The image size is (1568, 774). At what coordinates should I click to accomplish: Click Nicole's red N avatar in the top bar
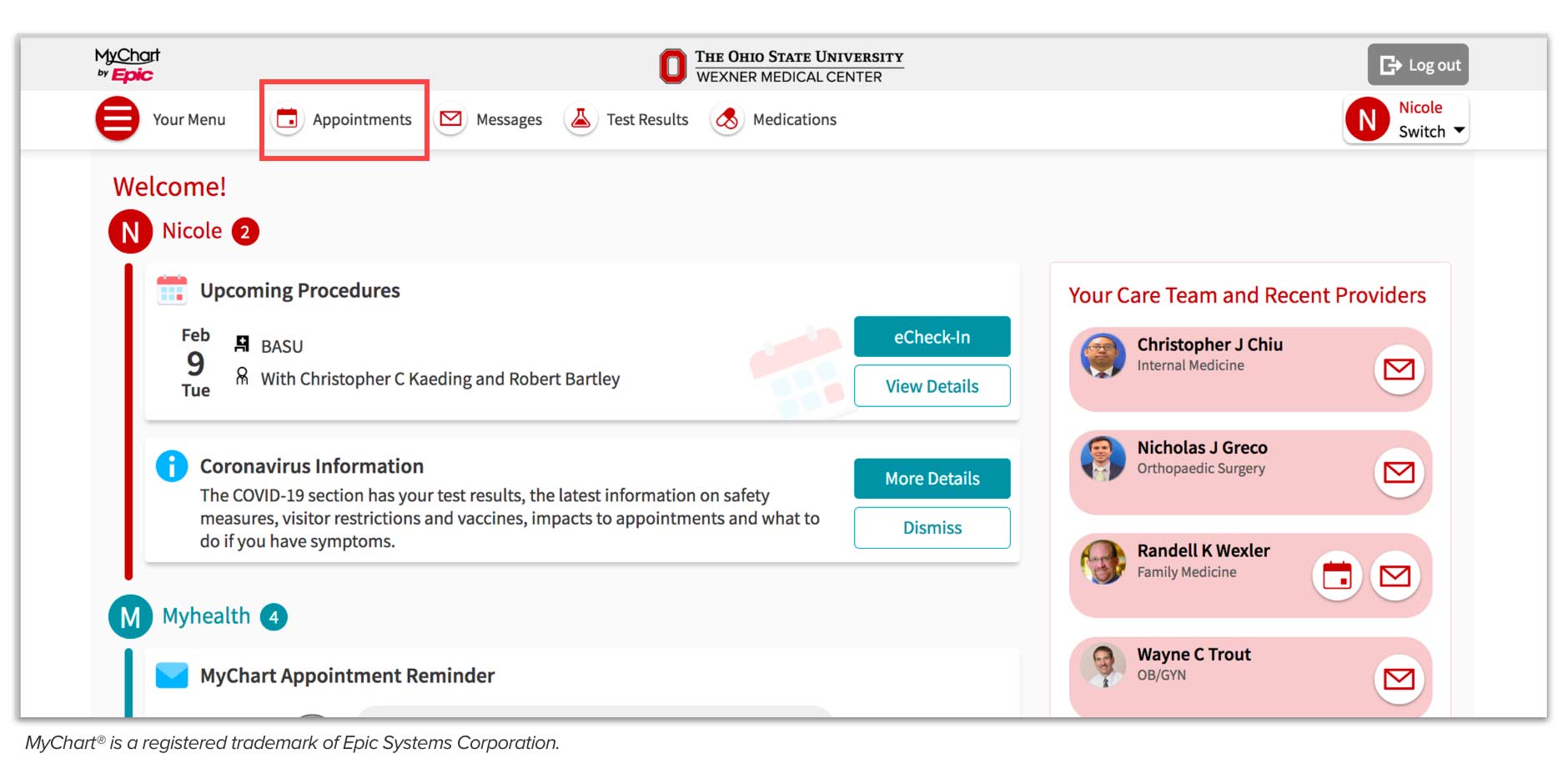pos(1367,119)
